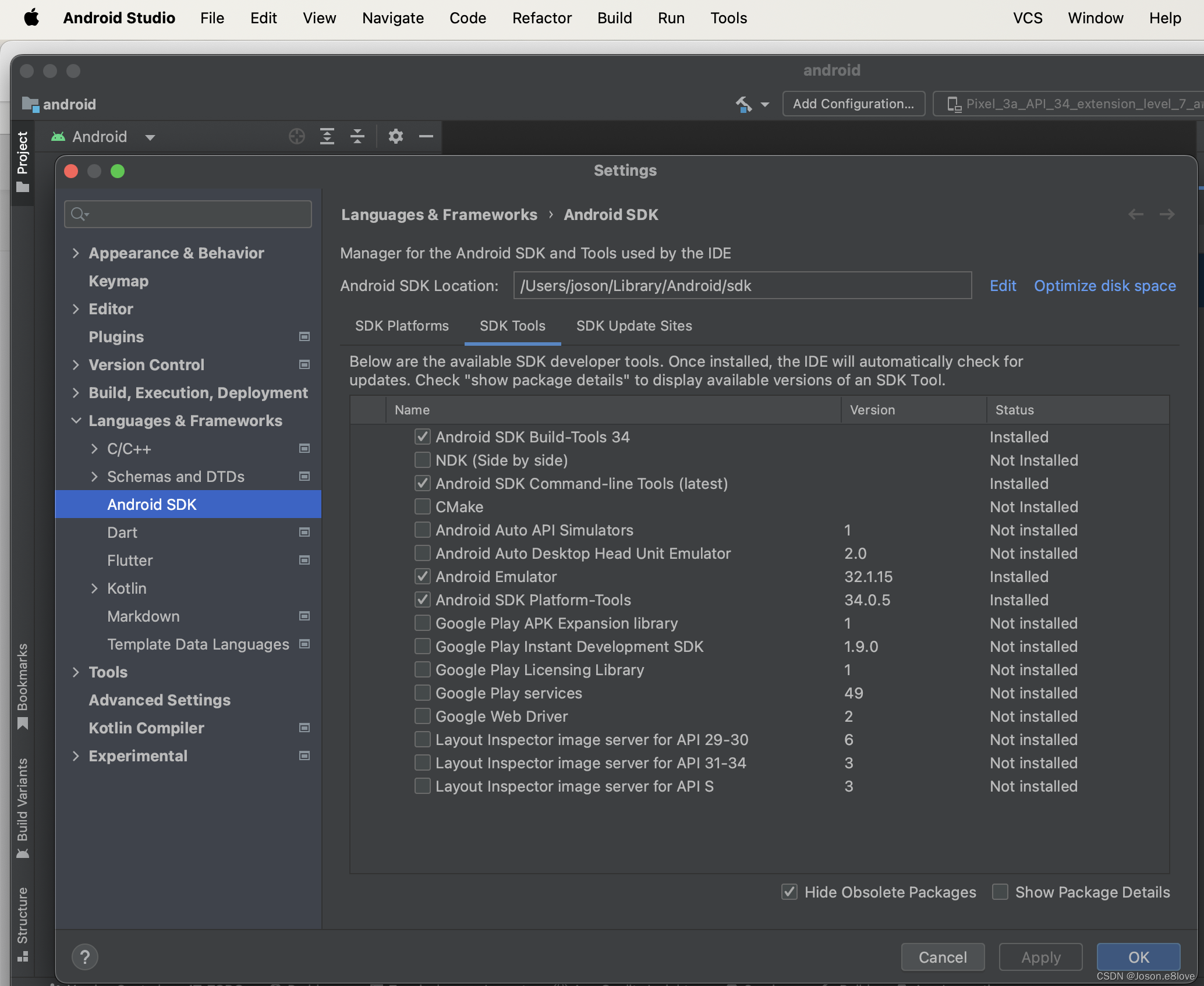The width and height of the screenshot is (1204, 986).
Task: Click the Expand All icon in project panel
Action: tap(327, 137)
